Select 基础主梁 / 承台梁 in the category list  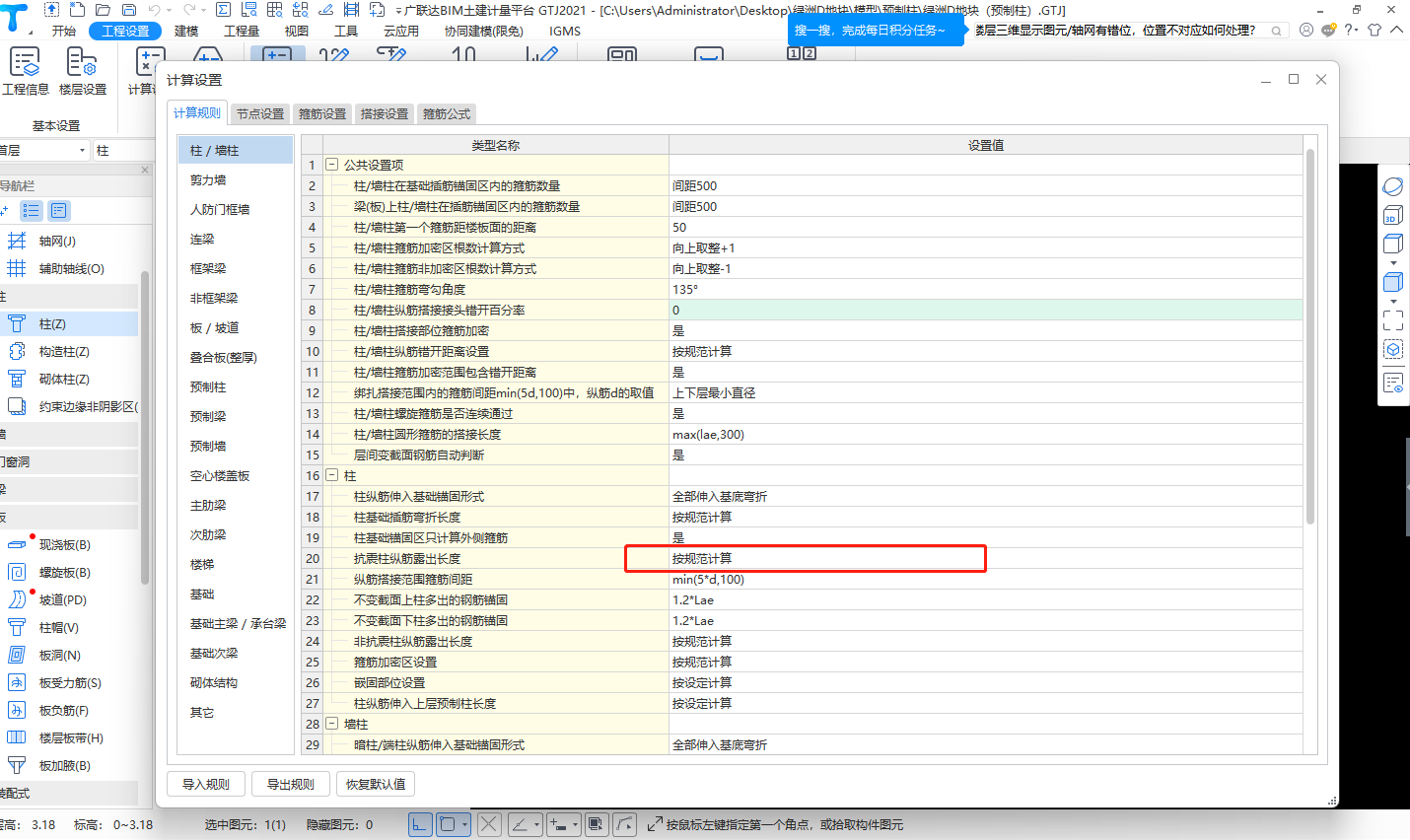(236, 623)
